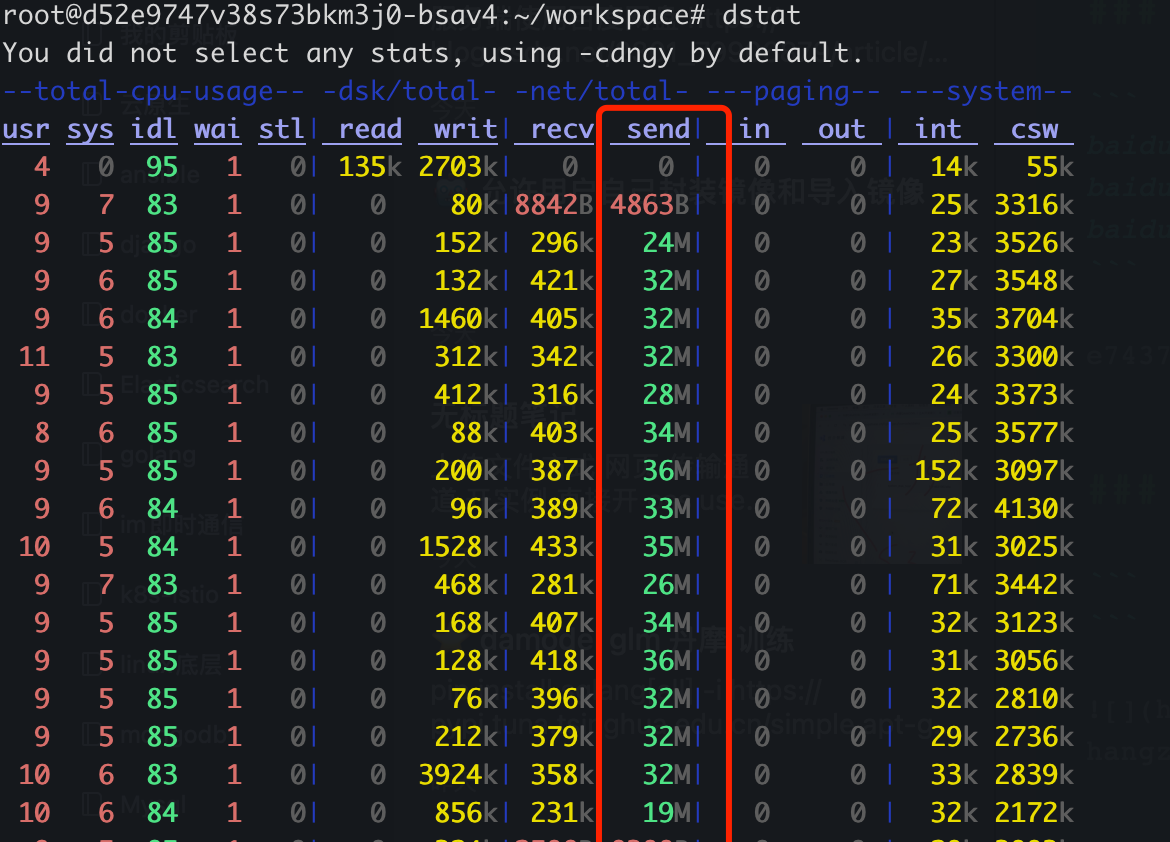Click the 4863B send value
Image resolution: width=1170 pixels, height=842 pixels.
click(651, 205)
